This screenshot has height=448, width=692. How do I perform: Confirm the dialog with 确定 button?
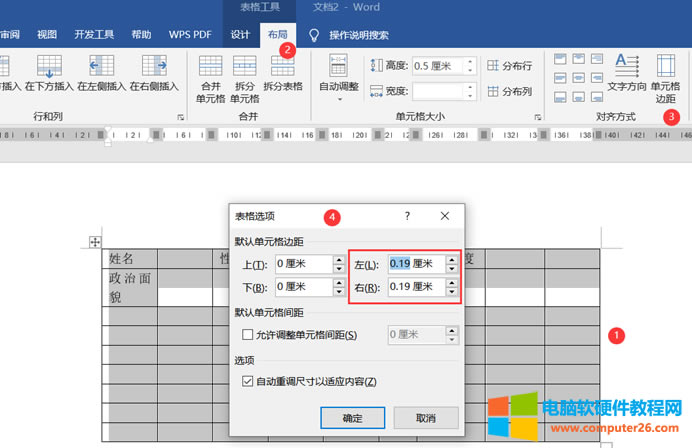point(353,416)
